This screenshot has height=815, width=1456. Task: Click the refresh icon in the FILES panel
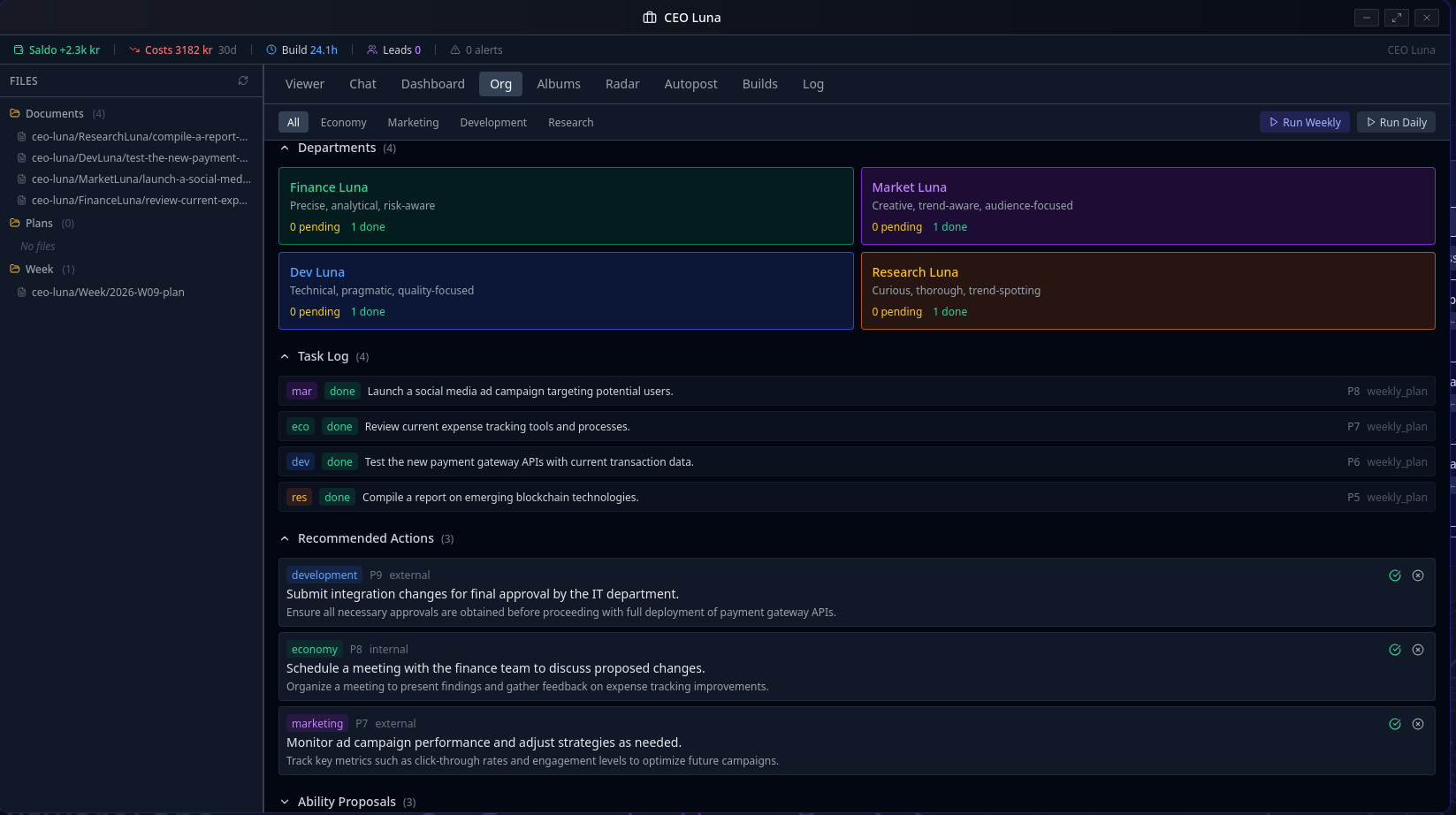click(x=243, y=80)
